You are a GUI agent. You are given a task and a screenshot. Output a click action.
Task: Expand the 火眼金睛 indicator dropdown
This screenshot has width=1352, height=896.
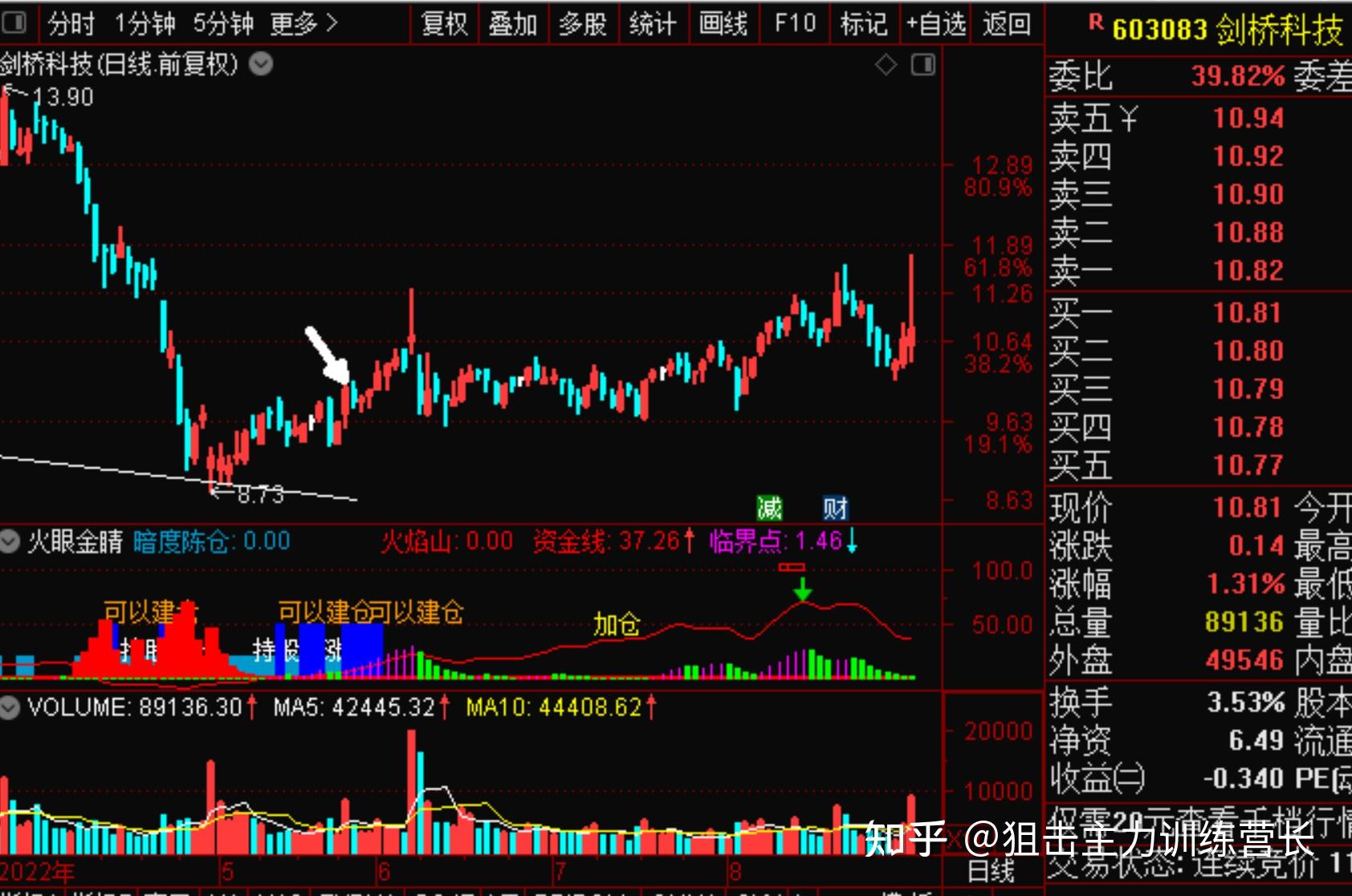pyautogui.click(x=10, y=542)
